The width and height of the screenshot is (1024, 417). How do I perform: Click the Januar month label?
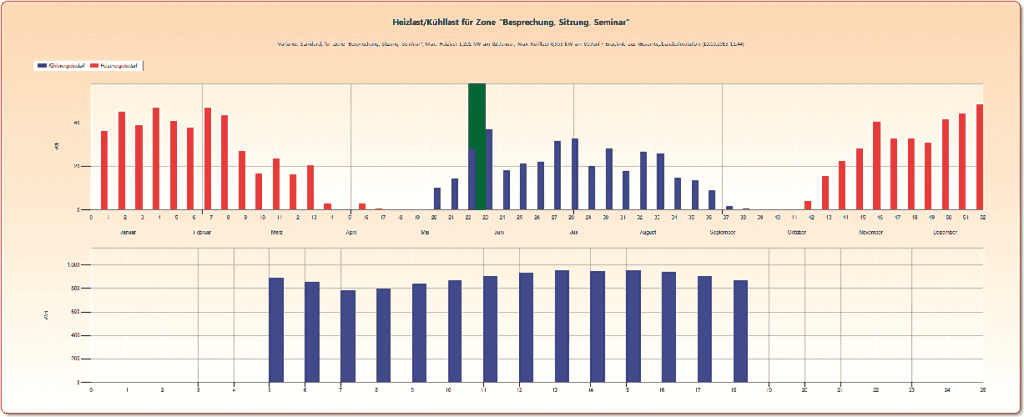128,232
